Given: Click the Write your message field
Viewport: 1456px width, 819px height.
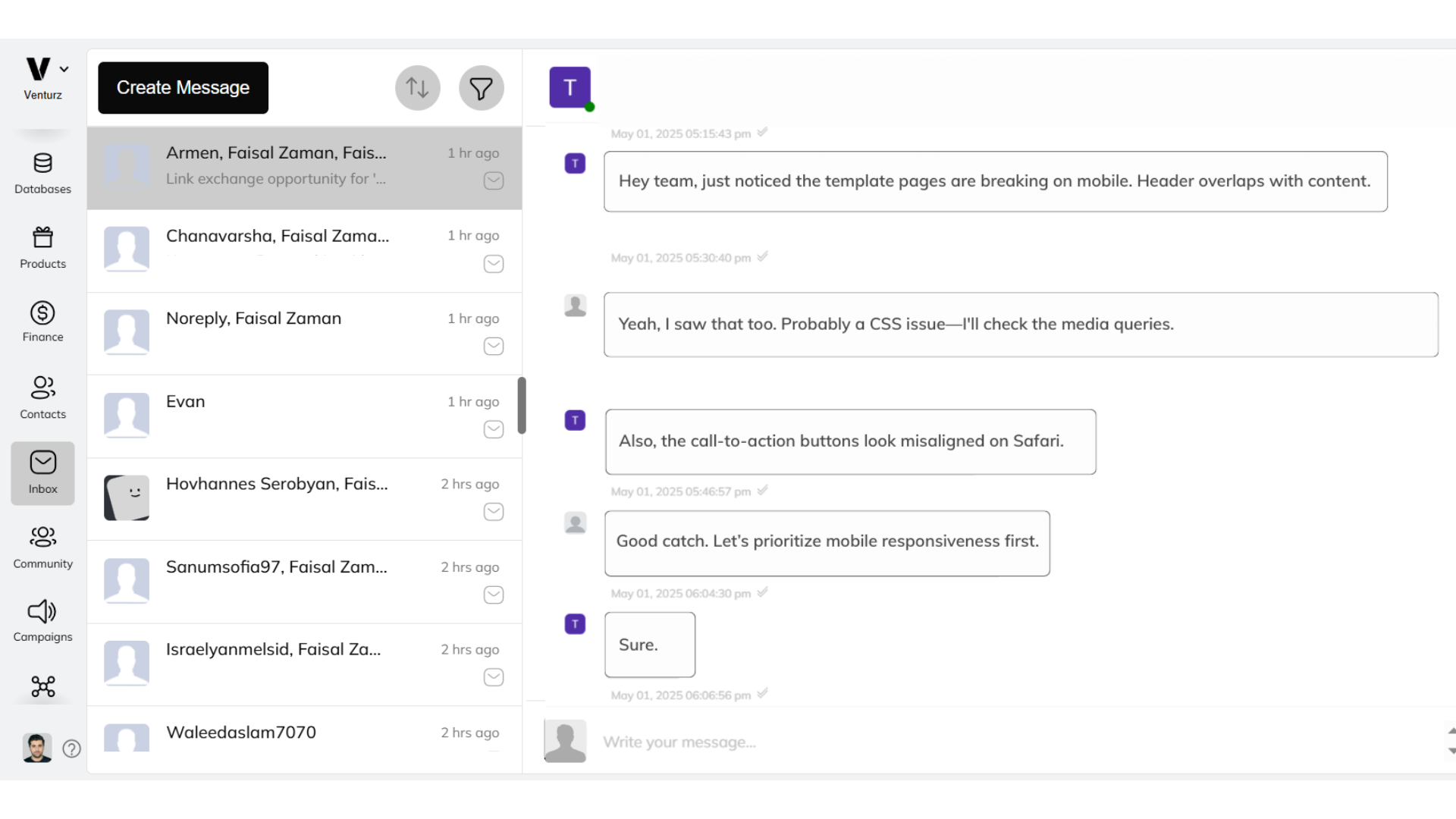Looking at the screenshot, I should [x=834, y=742].
